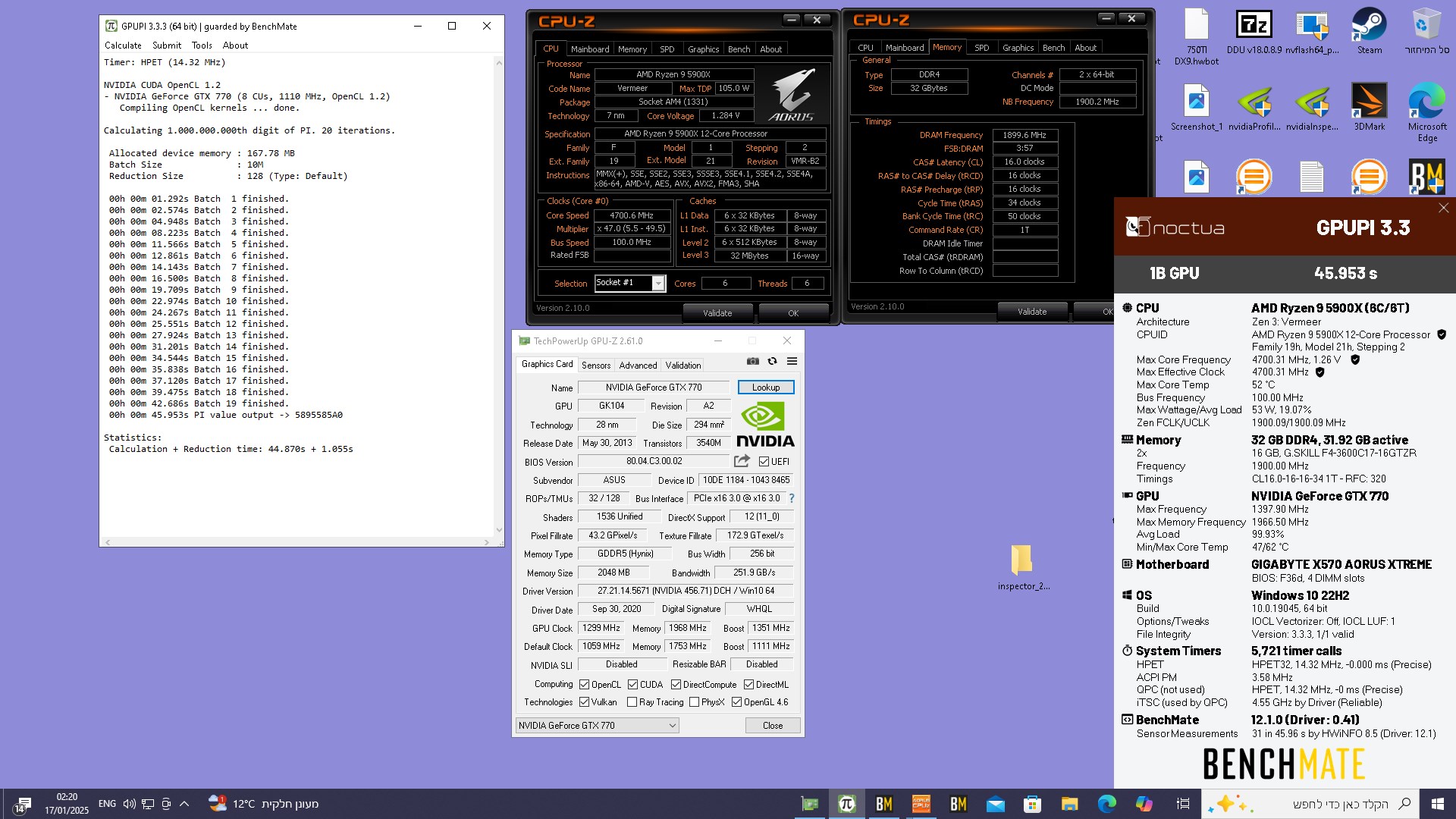Toggle the Vulkan checkbox in GPU-Z
Viewport: 1456px width, 819px height.
point(584,702)
